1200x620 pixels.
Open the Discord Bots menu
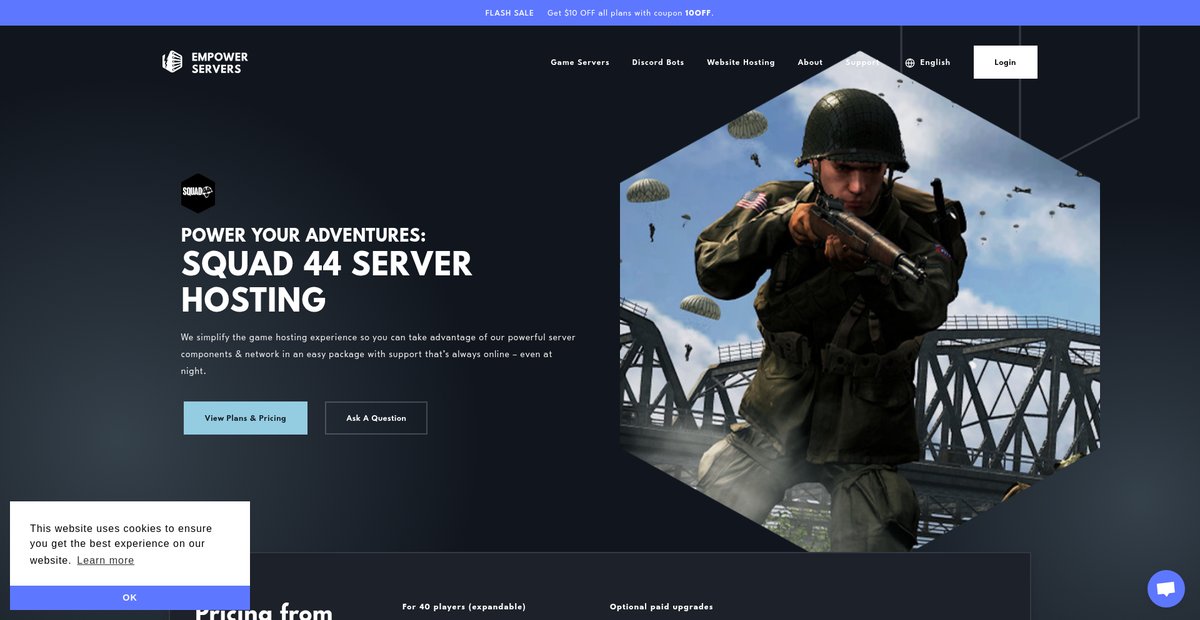click(x=658, y=62)
